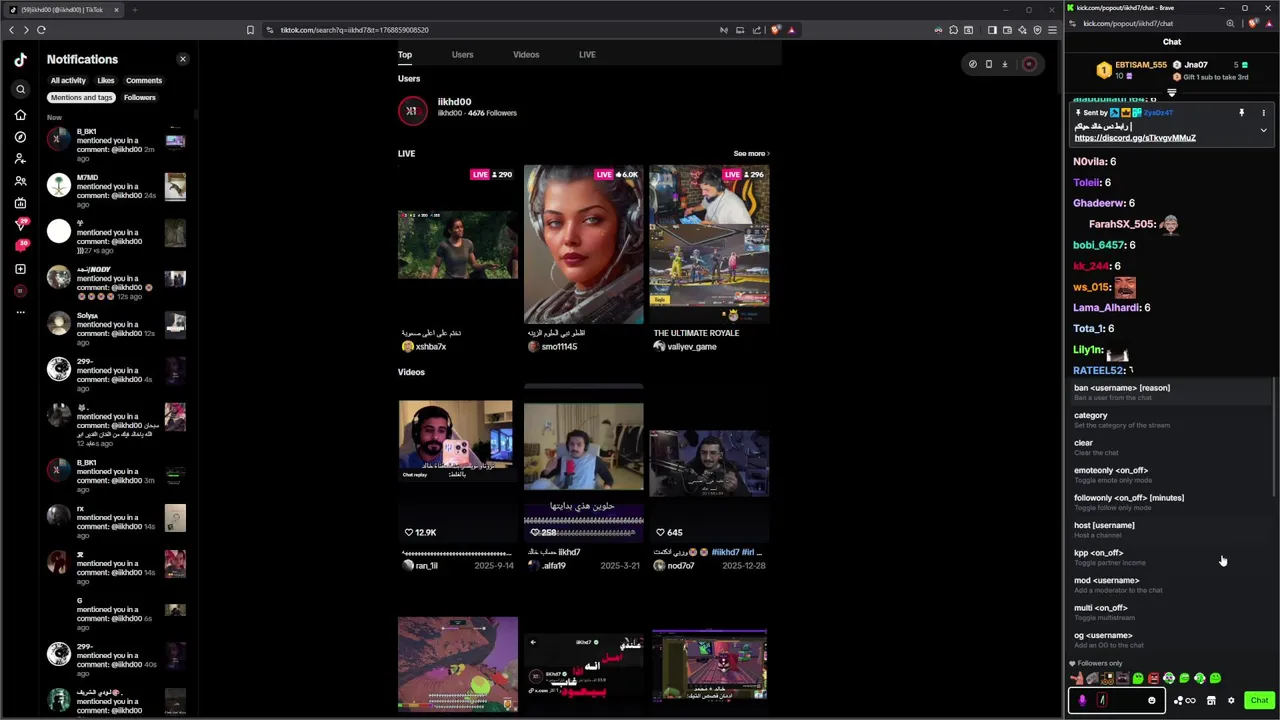Image resolution: width=1280 pixels, height=720 pixels.
Task: Open THE ULTIMATE ROYALE live thumbnail
Action: [x=709, y=244]
